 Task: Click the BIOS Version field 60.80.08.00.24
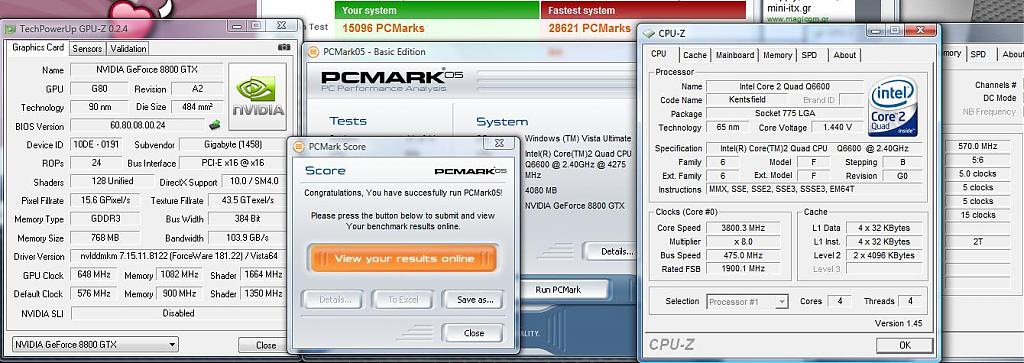coord(138,125)
